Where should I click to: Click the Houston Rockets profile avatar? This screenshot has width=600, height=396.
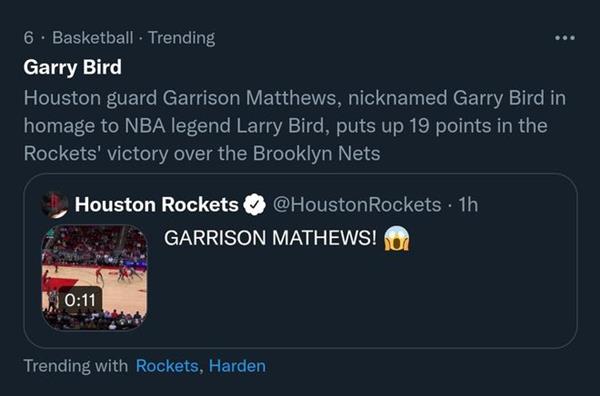tap(55, 205)
